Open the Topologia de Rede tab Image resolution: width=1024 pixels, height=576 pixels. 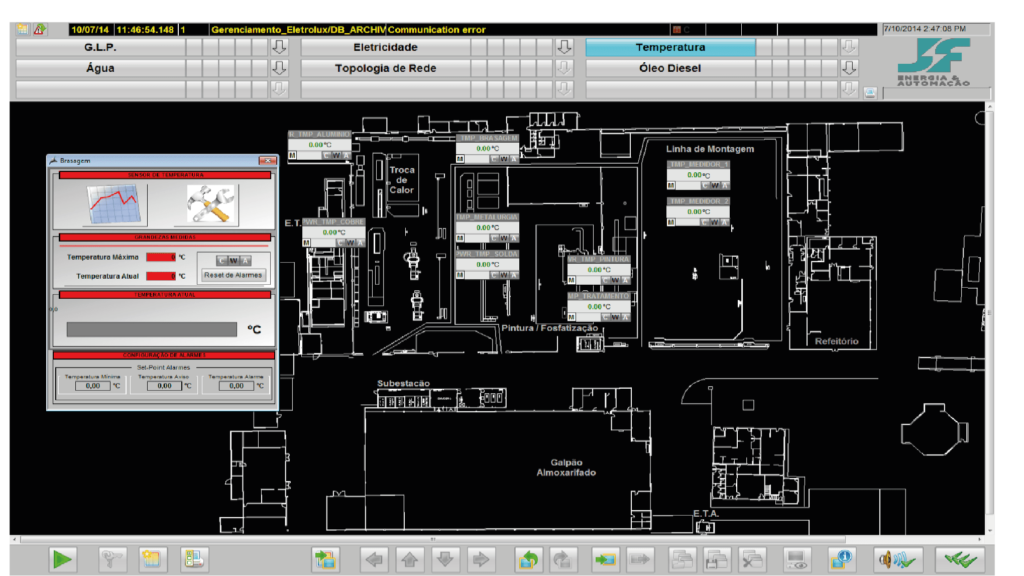[x=385, y=68]
